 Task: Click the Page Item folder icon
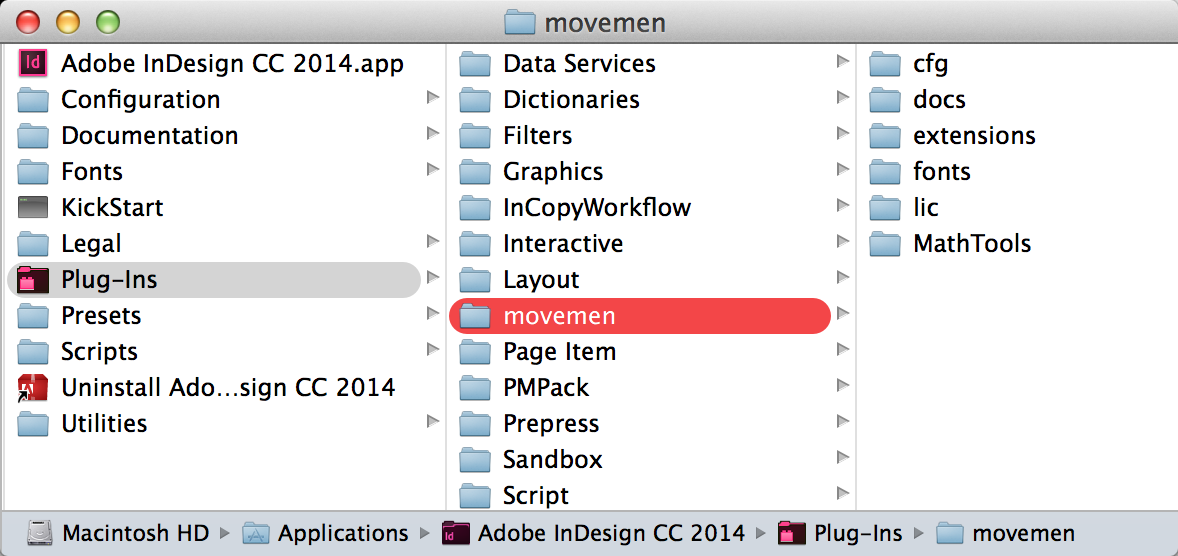tap(475, 352)
